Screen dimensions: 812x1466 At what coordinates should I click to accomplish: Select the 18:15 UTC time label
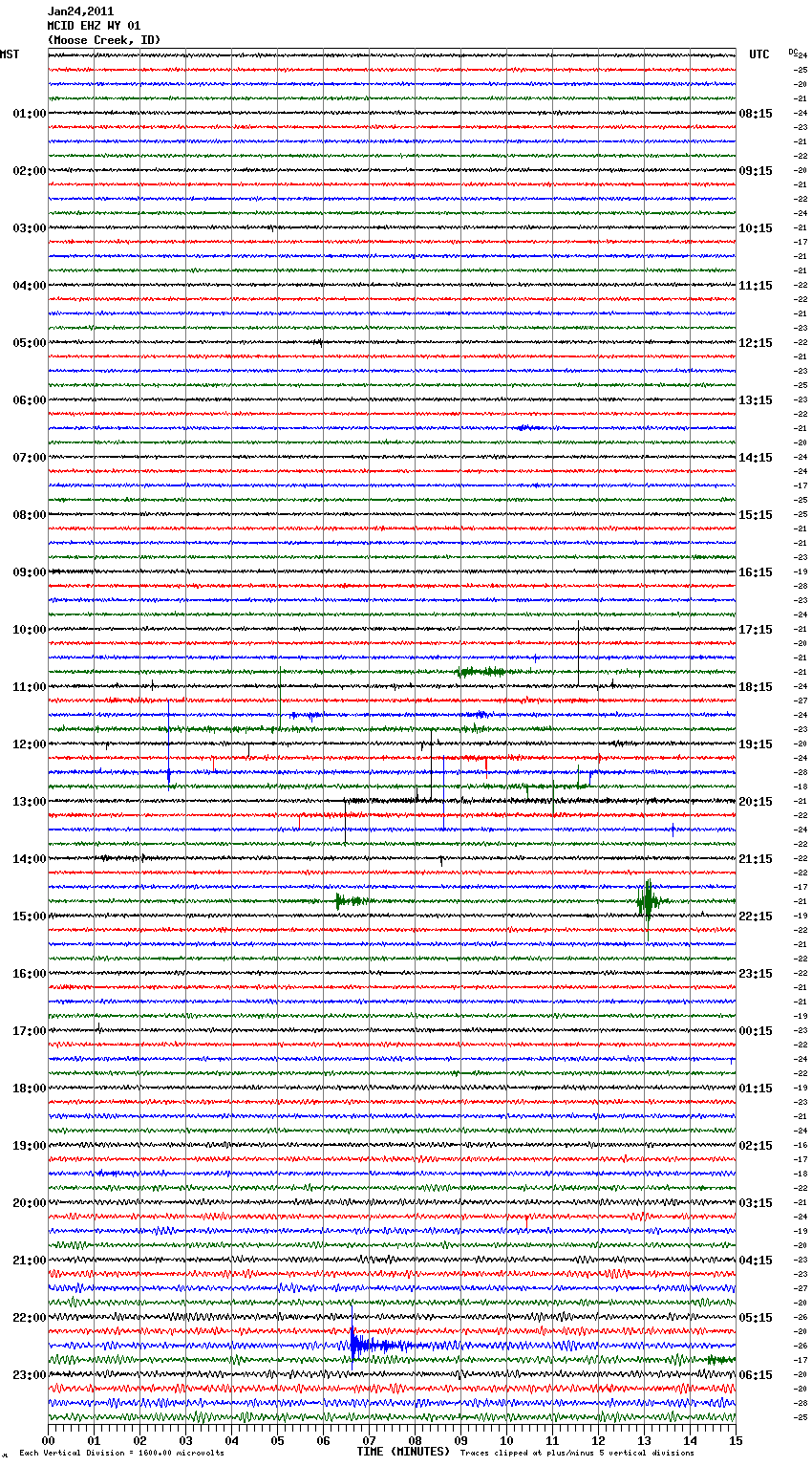[756, 687]
